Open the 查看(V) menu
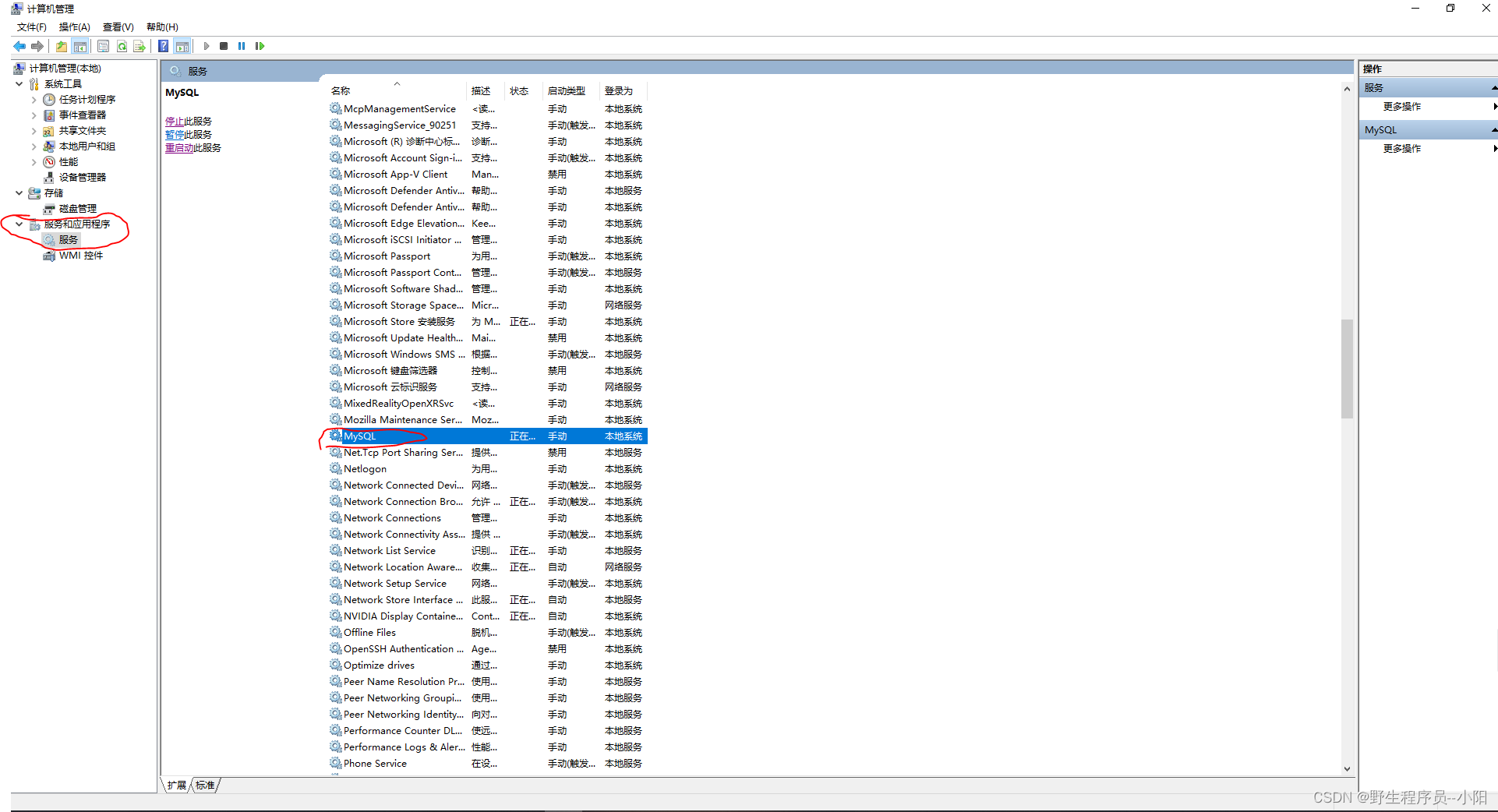Viewport: 1498px width, 812px height. [x=118, y=26]
